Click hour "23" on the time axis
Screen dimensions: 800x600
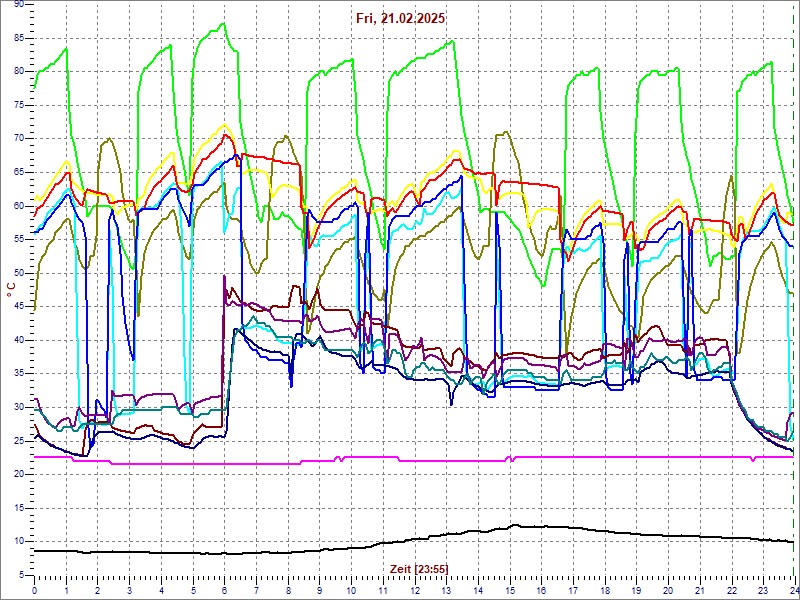pyautogui.click(x=762, y=590)
